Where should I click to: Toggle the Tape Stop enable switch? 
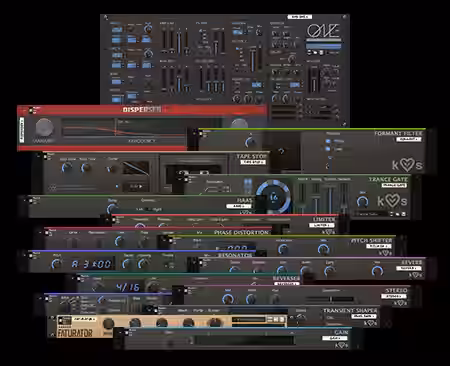pyautogui.click(x=45, y=156)
